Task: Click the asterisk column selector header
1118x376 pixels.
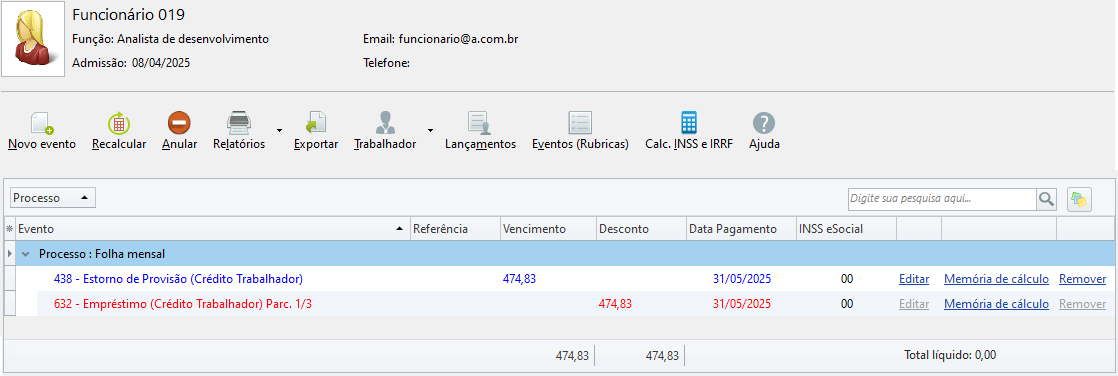Action: (x=9, y=229)
